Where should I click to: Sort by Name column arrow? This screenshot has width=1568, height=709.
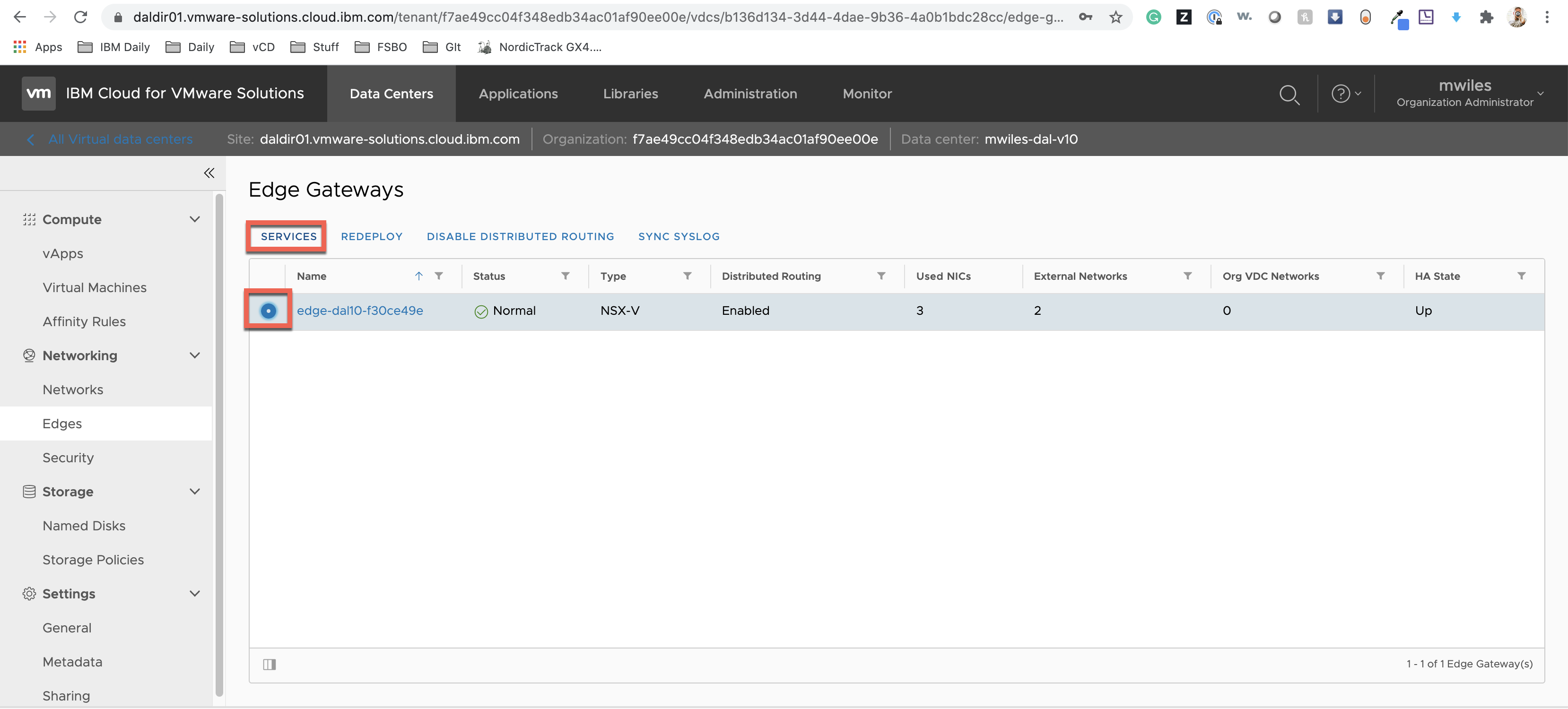pyautogui.click(x=418, y=276)
